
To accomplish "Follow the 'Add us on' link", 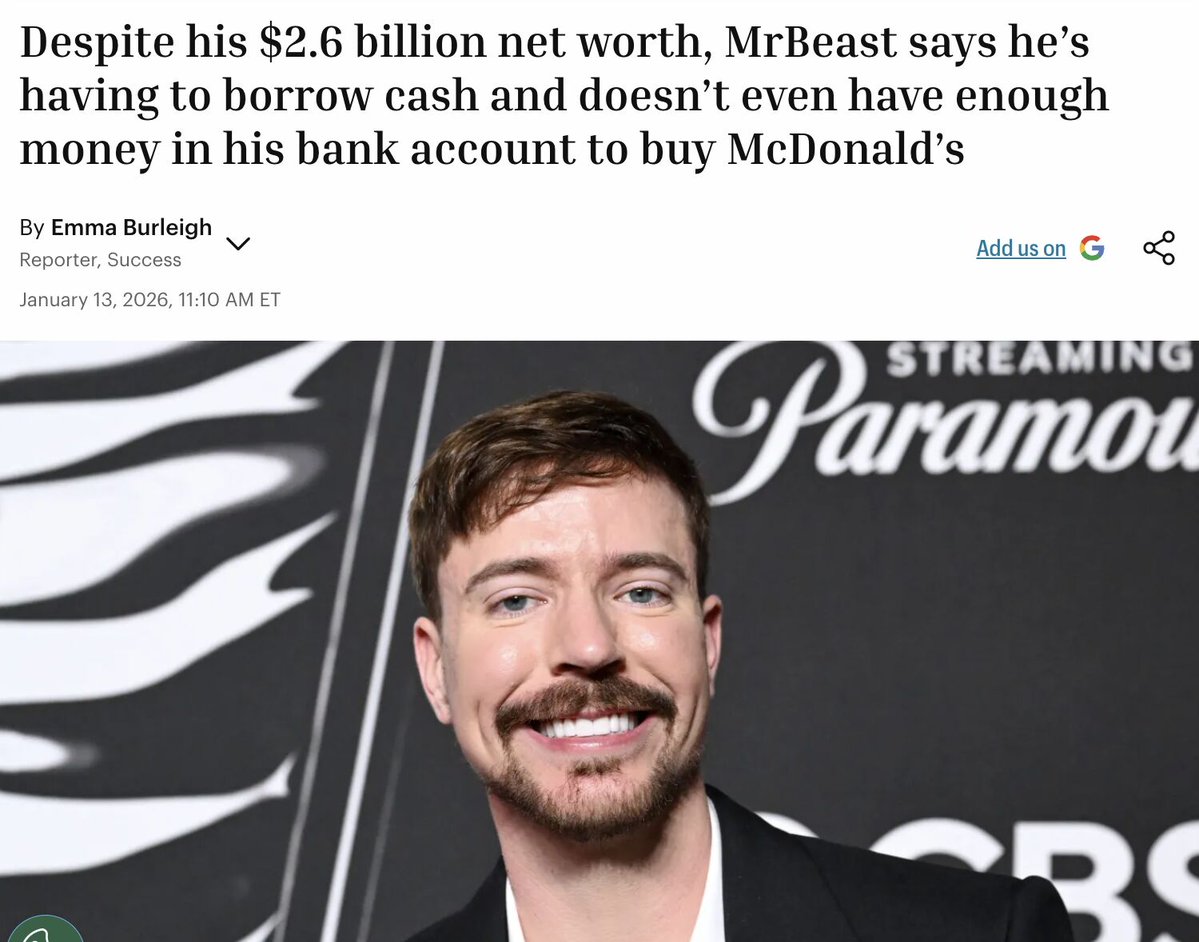I will pyautogui.click(x=1021, y=248).
